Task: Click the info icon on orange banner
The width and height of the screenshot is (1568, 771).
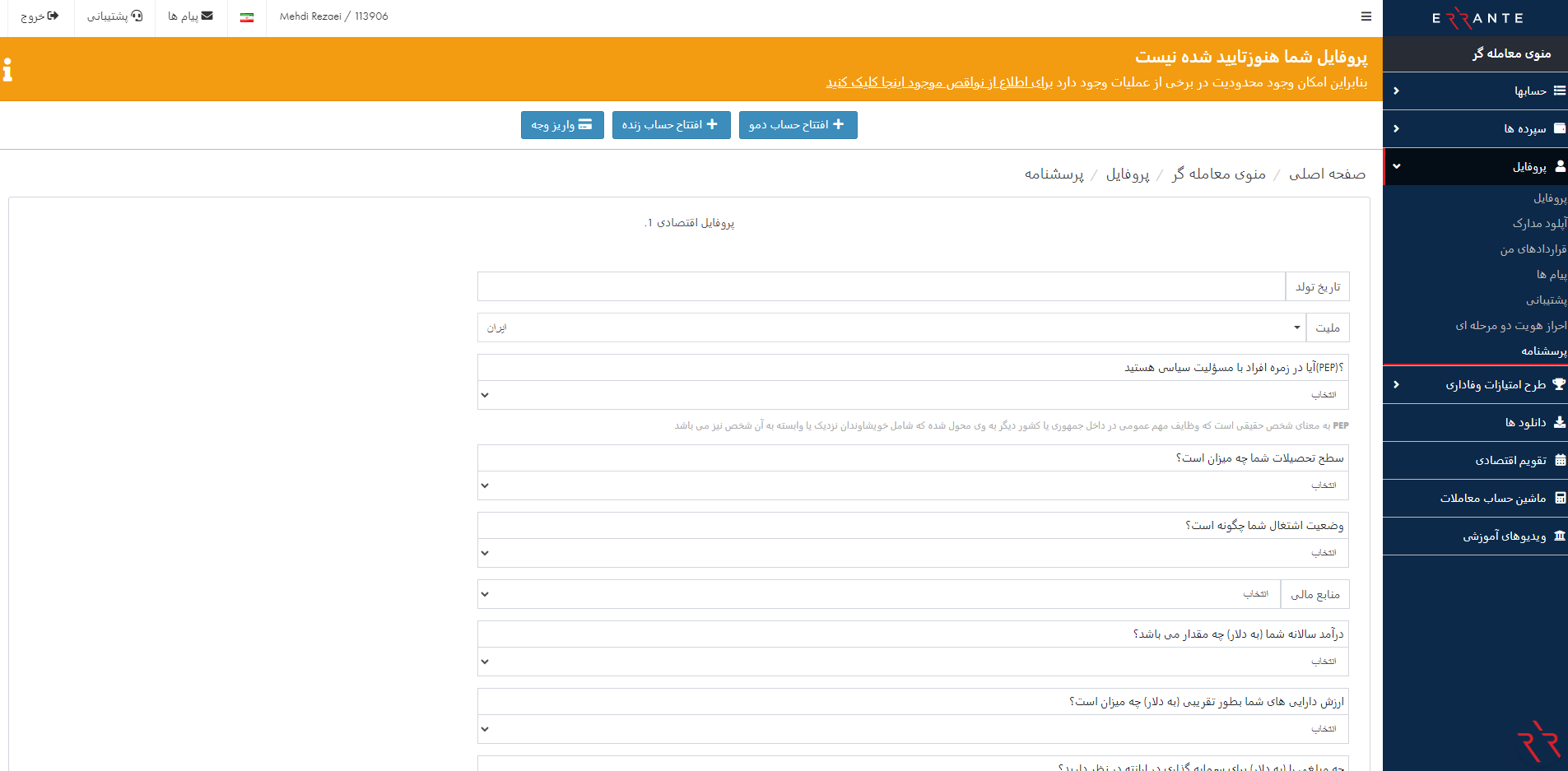Action: pos(8,70)
